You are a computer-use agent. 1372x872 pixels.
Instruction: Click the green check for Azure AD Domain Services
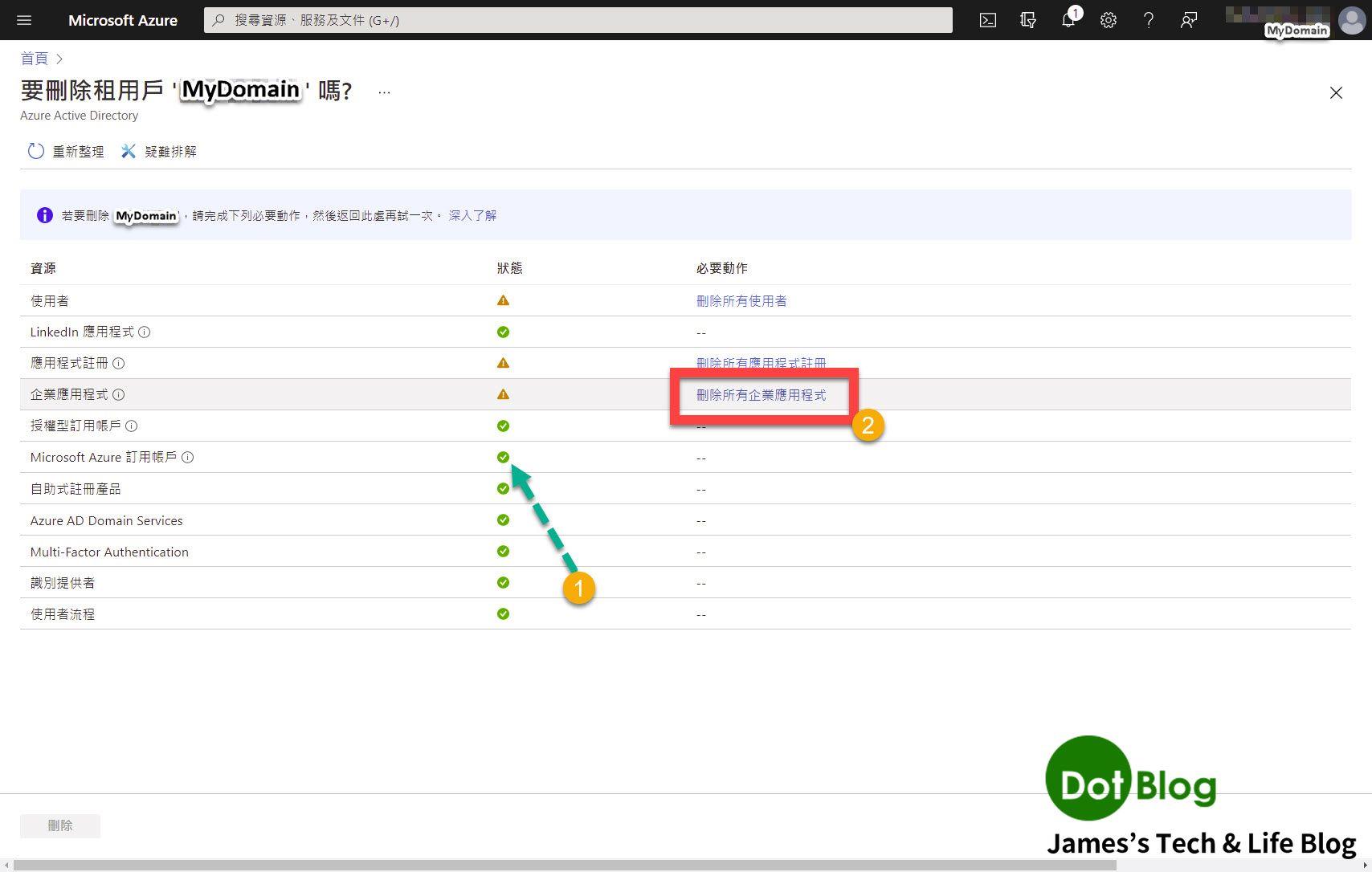(x=503, y=520)
